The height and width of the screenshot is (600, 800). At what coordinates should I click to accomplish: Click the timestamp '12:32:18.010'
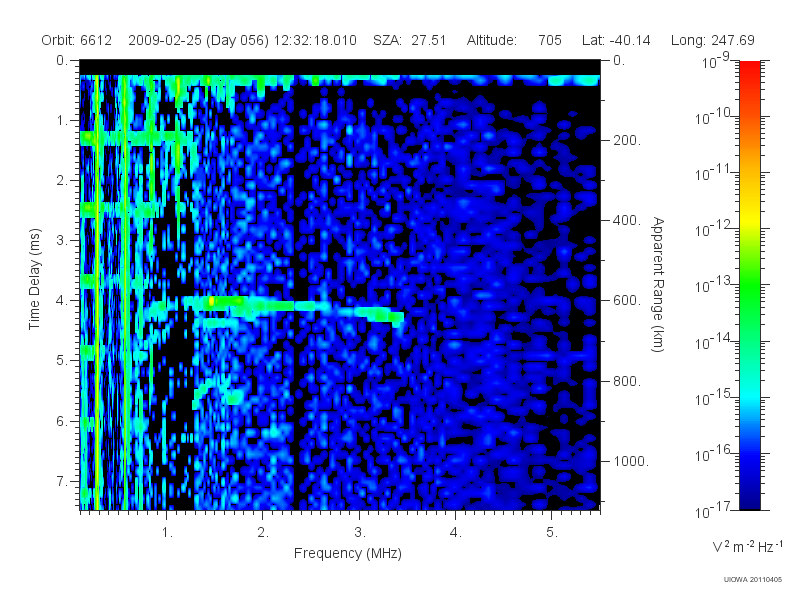click(315, 40)
